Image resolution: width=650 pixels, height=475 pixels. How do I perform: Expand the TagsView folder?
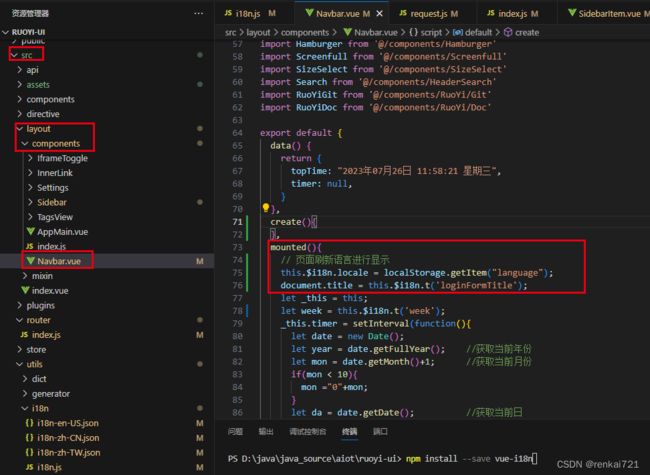(30, 217)
